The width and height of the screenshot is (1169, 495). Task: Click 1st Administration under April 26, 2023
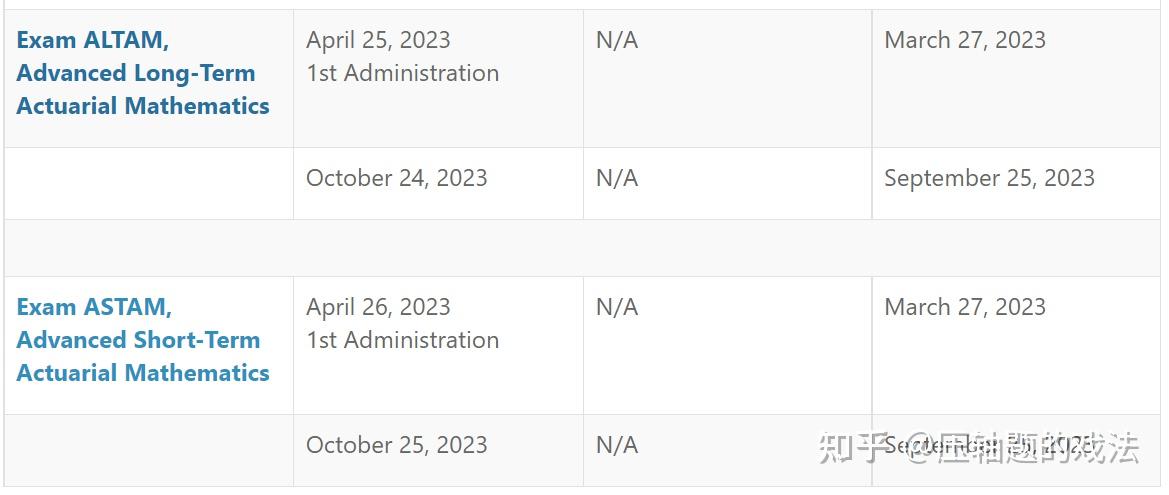pos(402,340)
